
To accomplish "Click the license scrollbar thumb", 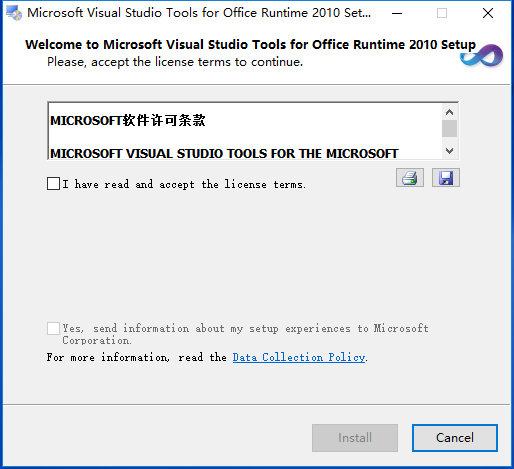I will click(x=449, y=129).
